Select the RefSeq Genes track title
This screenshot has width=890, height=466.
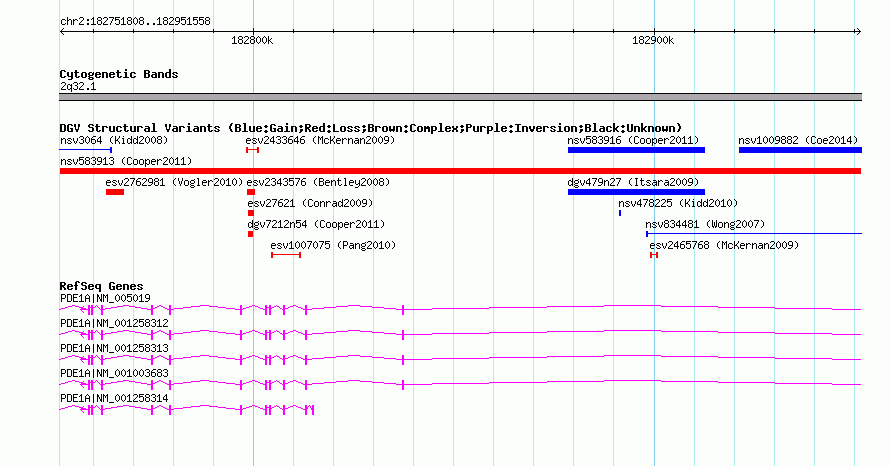pyautogui.click(x=101, y=286)
